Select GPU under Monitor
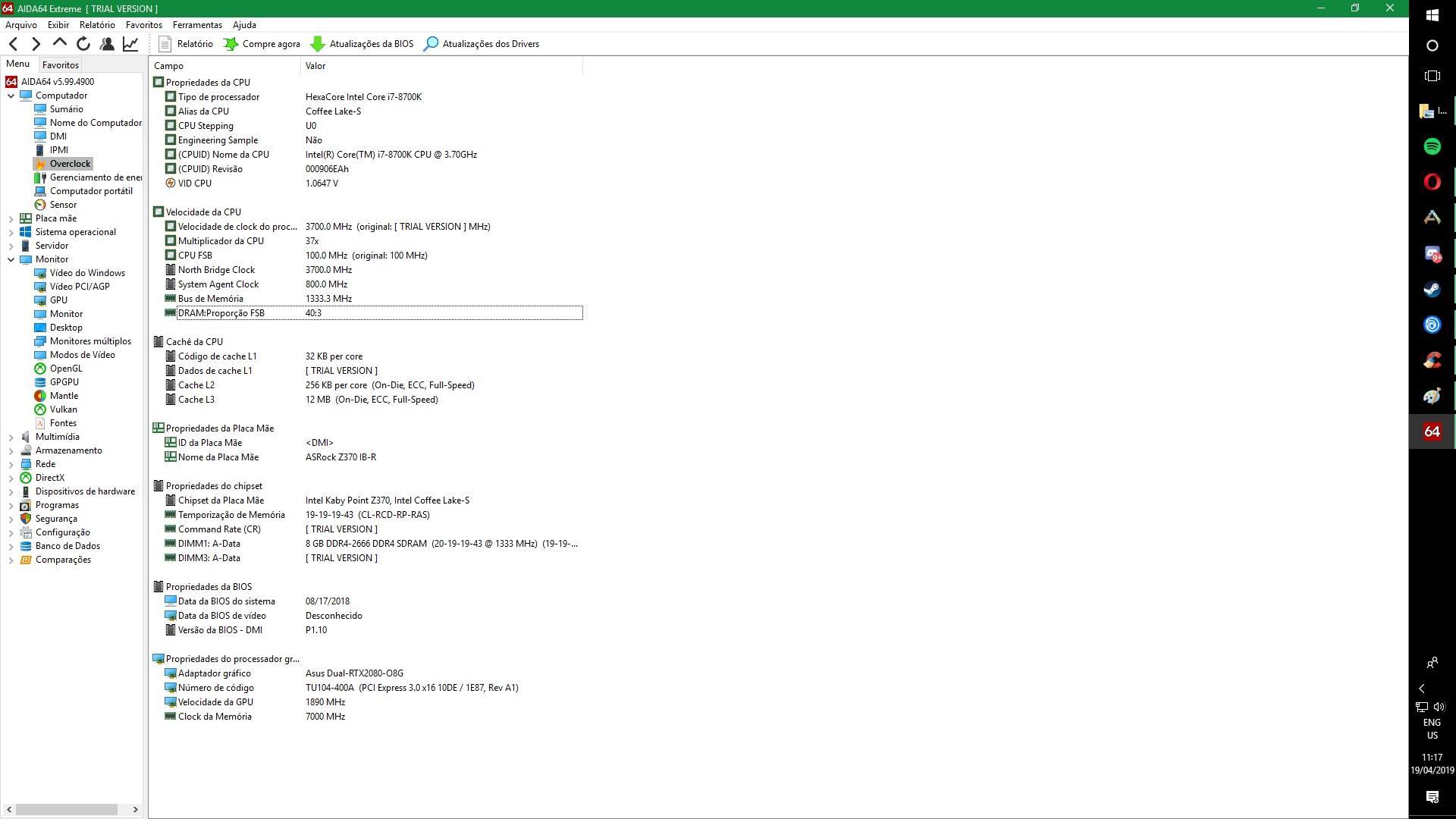The width and height of the screenshot is (1456, 819). [x=58, y=300]
